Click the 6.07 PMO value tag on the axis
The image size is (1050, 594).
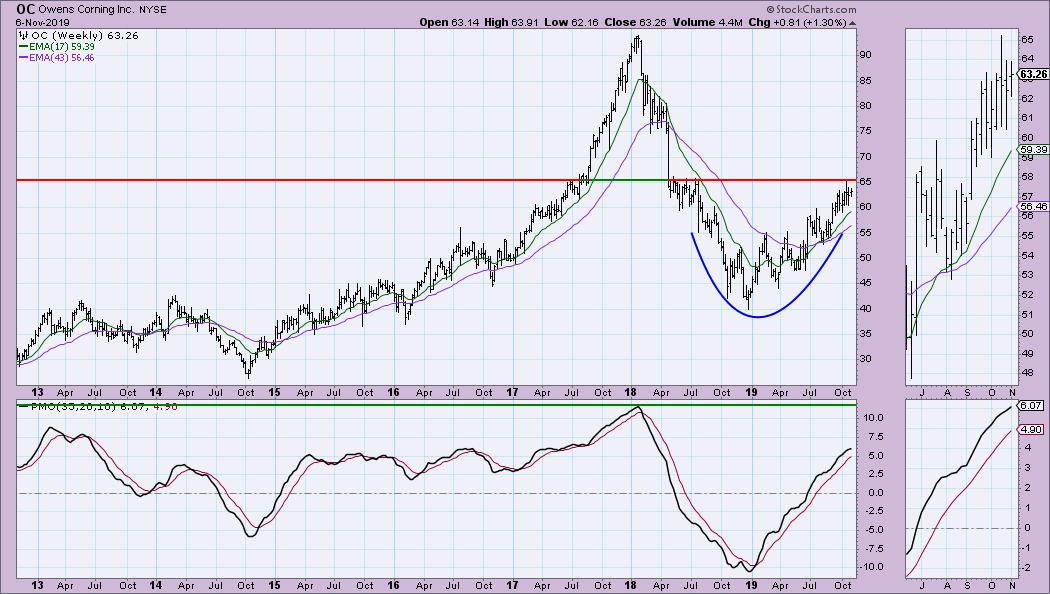click(x=1030, y=406)
